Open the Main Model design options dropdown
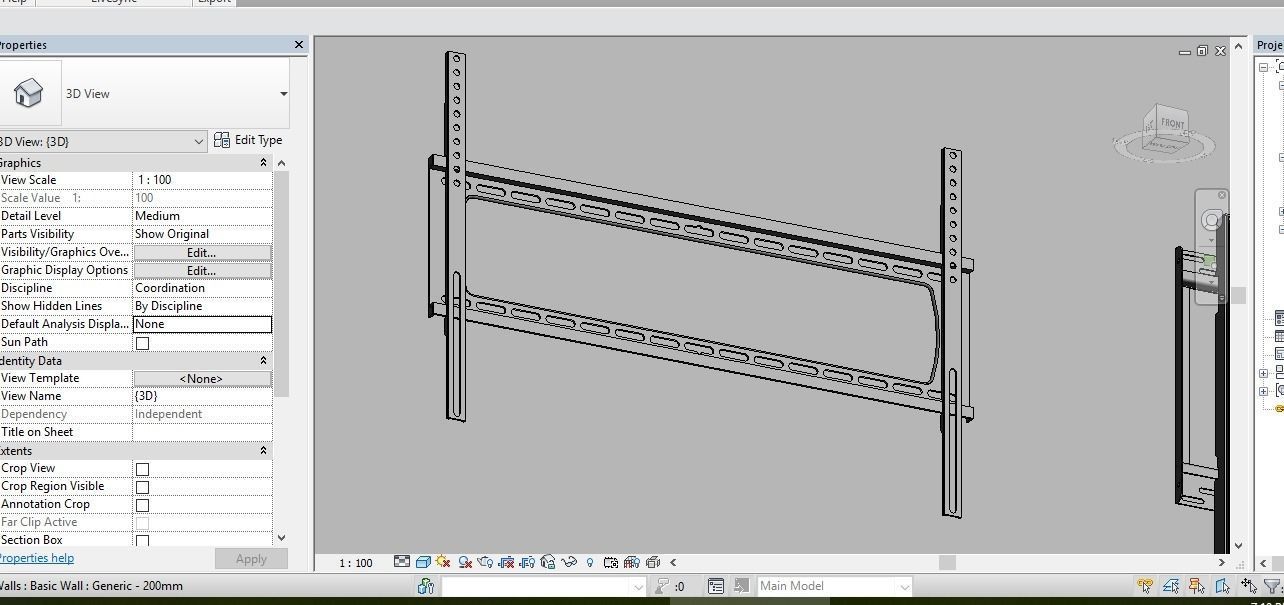Screen dimensions: 1284x605 (x=907, y=585)
